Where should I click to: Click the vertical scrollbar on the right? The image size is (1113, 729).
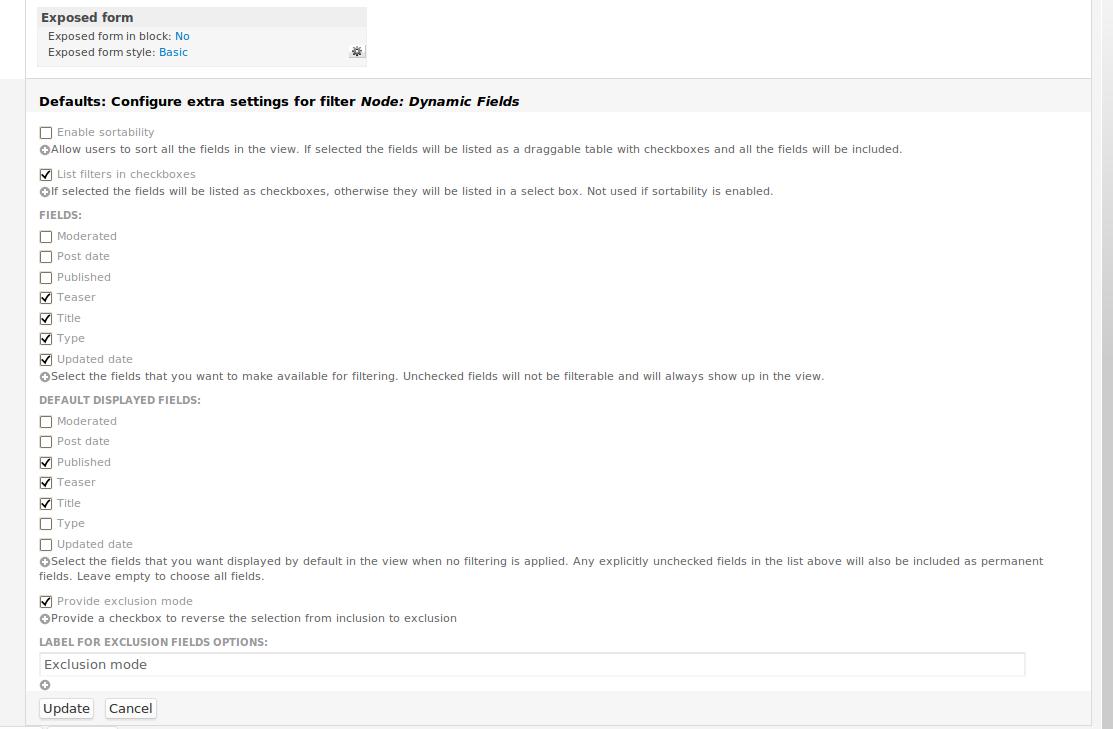(x=1107, y=364)
